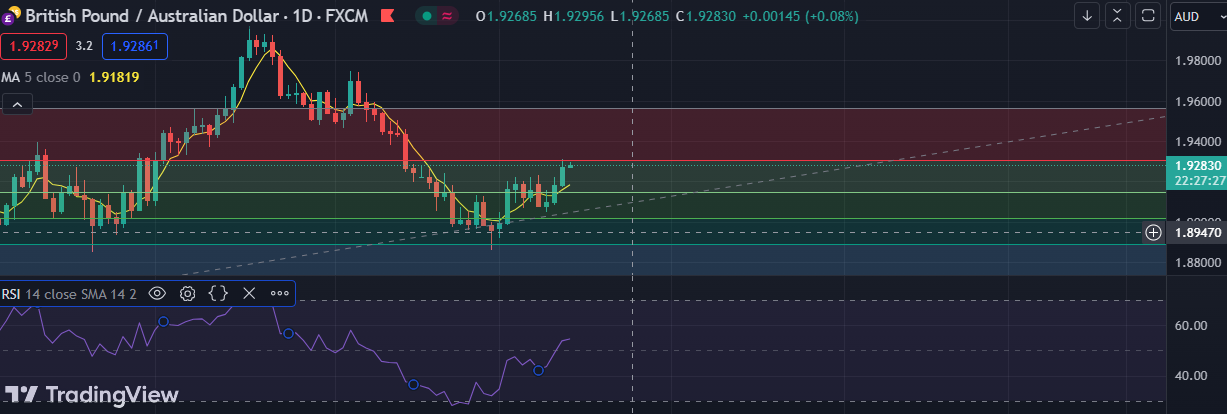Screen dimensions: 1227x414
Task: Select the RSI 14 close SMA legend text
Action: point(68,293)
